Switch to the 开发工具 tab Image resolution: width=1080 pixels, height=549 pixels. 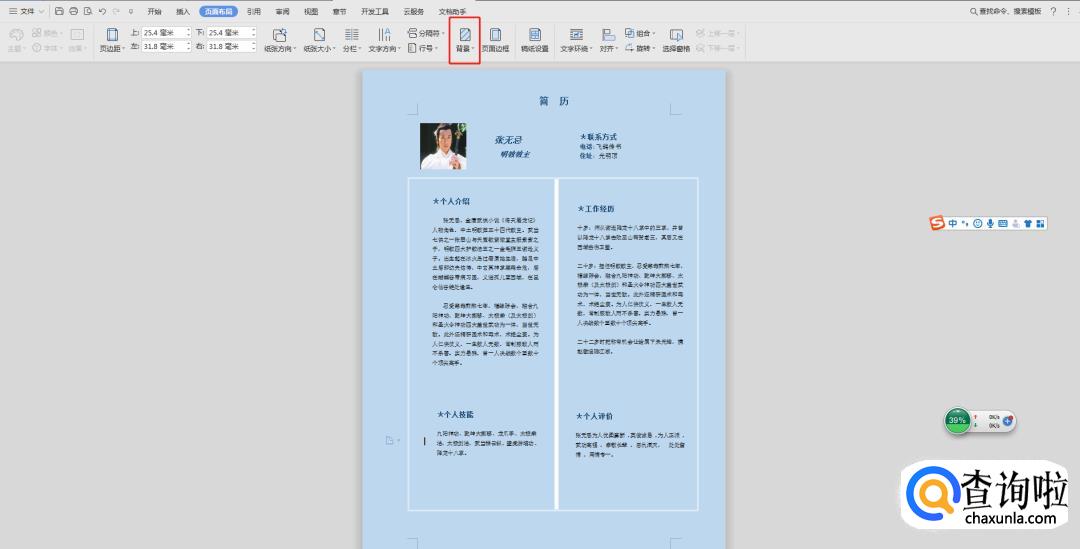375,12
